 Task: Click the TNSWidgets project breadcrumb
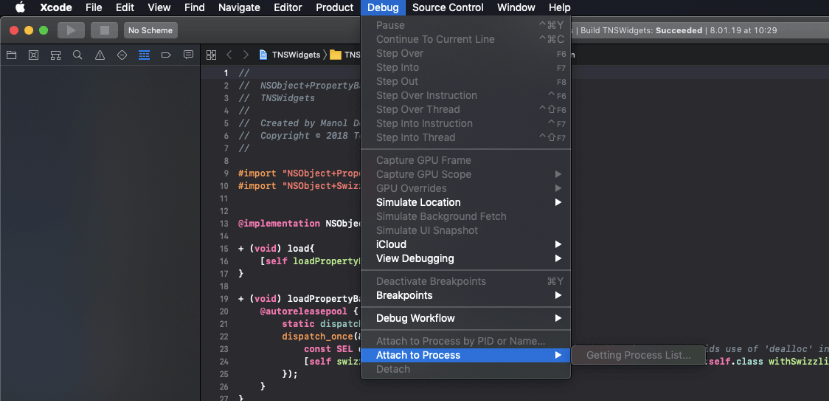(x=290, y=55)
